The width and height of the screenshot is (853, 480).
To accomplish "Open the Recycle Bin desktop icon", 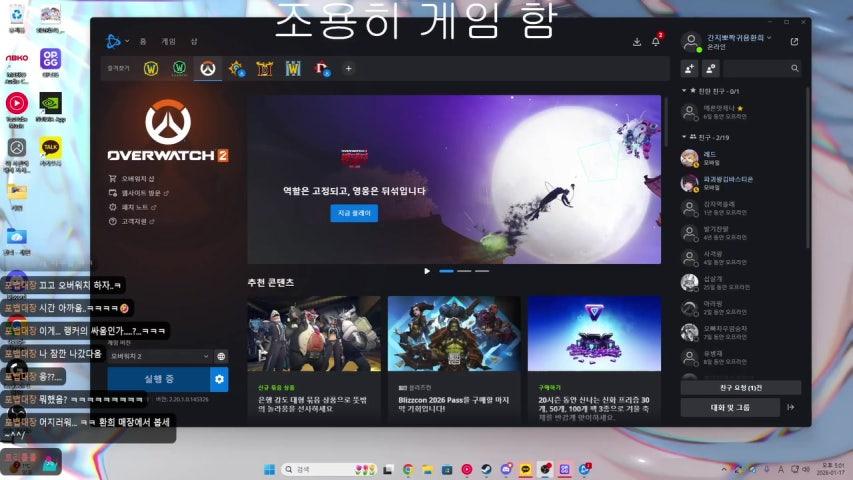I will [17, 18].
